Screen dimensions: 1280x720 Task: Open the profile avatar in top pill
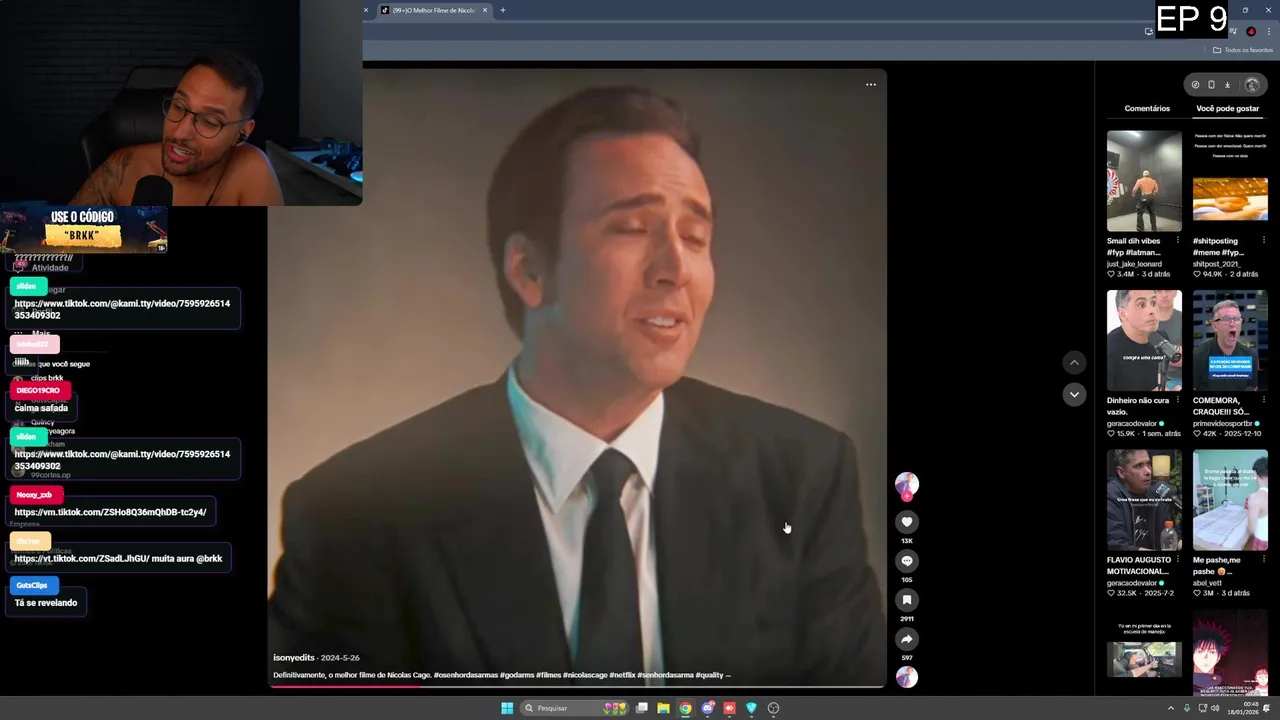(x=1252, y=85)
